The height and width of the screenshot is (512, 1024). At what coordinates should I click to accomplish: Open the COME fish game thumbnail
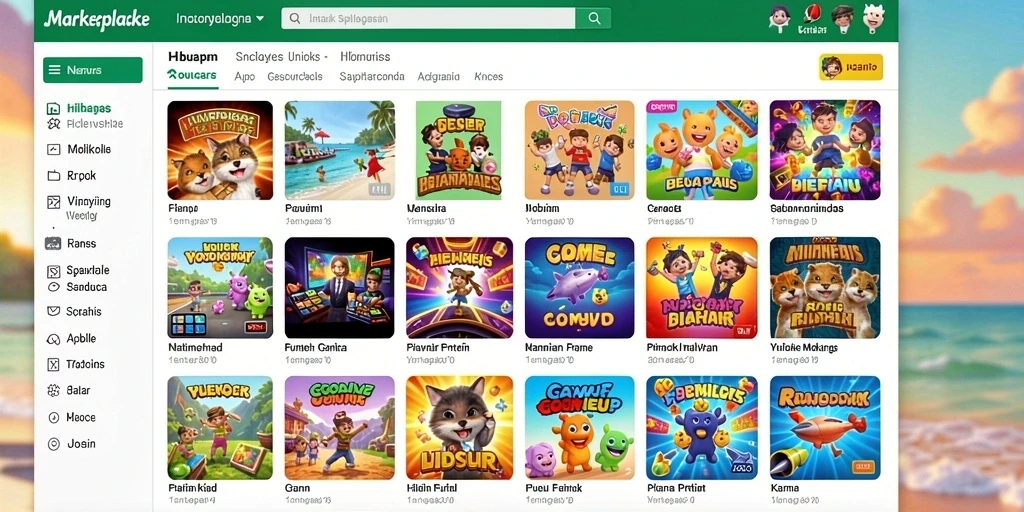(579, 287)
